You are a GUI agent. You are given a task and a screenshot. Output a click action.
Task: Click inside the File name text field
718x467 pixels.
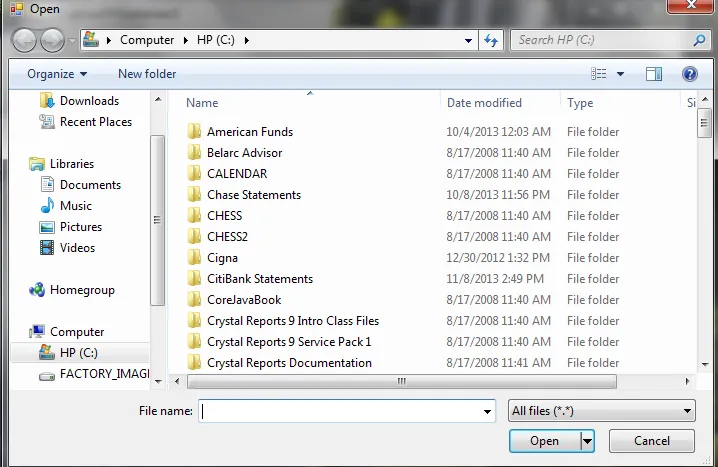(x=340, y=411)
